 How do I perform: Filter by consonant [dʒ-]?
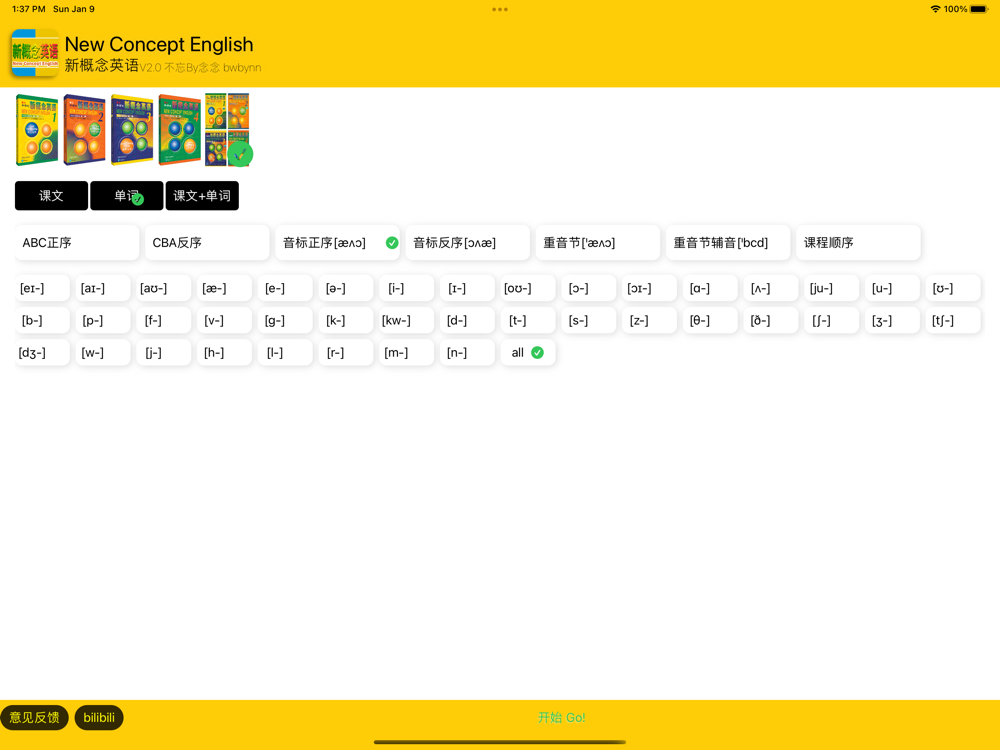pyautogui.click(x=42, y=353)
